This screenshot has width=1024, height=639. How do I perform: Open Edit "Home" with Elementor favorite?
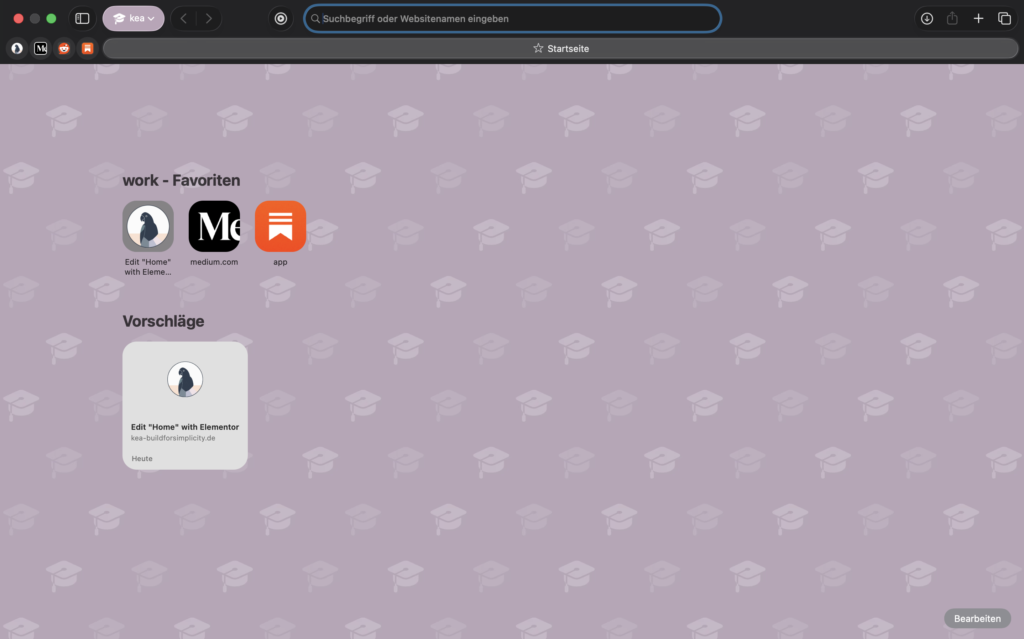148,226
